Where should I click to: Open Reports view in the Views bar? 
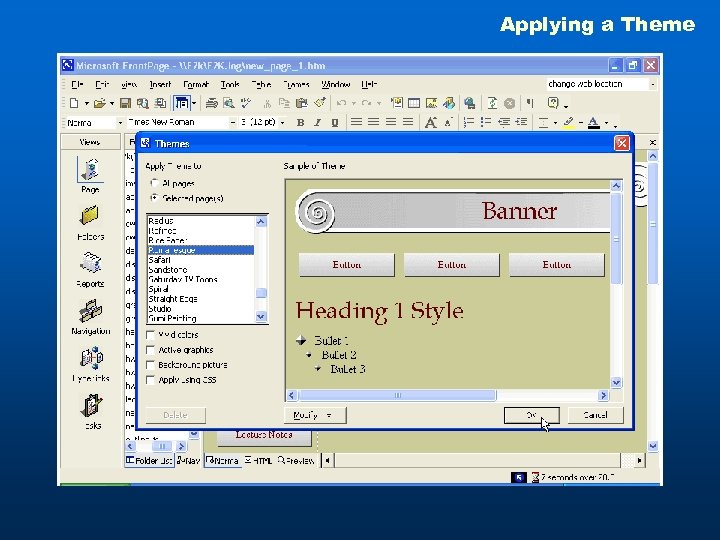[x=90, y=270]
